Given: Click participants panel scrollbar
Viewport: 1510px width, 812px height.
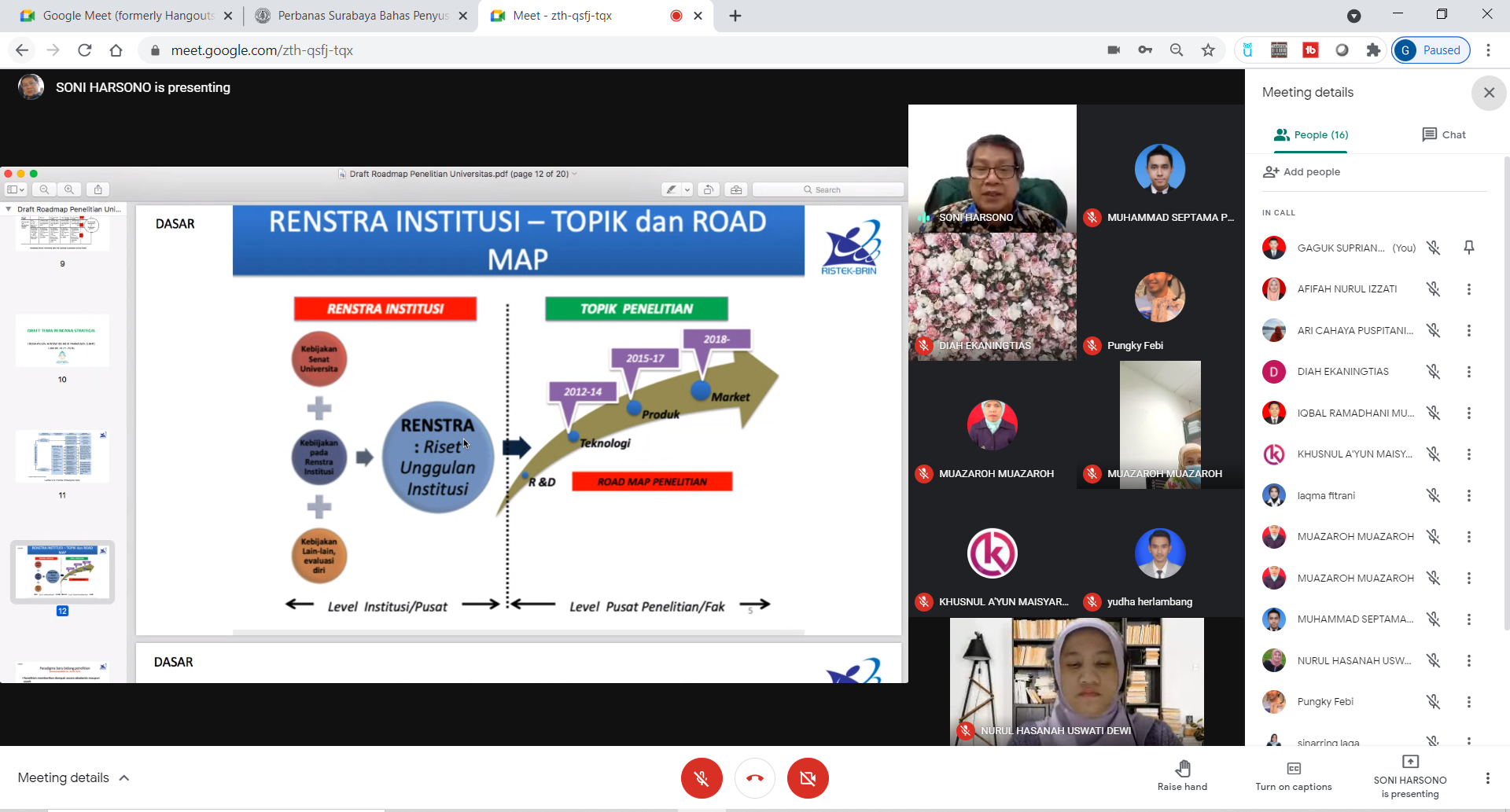Looking at the screenshot, I should (1506, 393).
